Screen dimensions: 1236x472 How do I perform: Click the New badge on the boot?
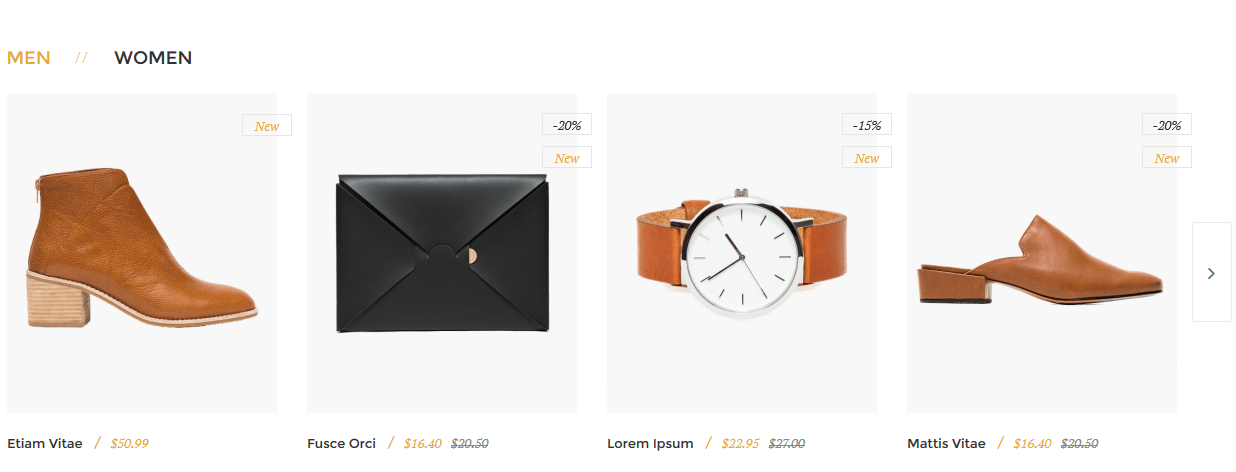[x=267, y=126]
